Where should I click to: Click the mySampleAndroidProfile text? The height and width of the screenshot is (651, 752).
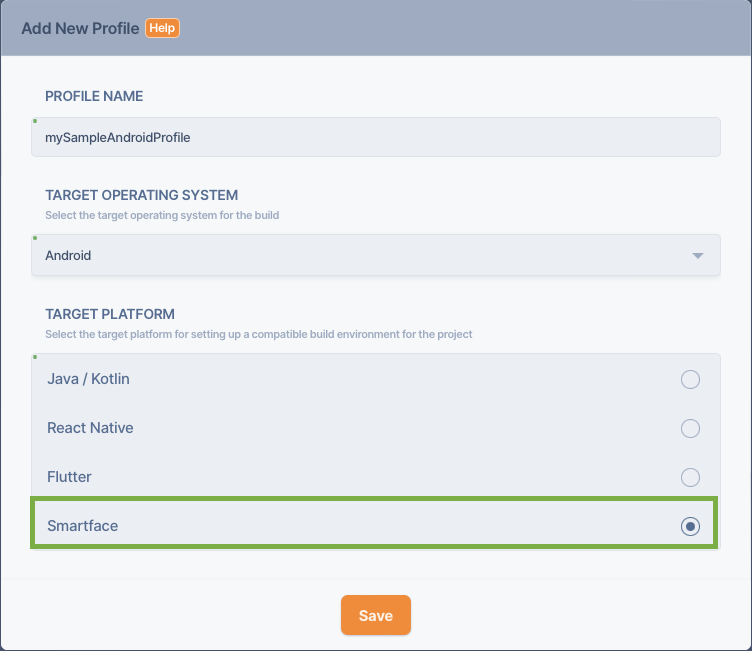point(118,138)
